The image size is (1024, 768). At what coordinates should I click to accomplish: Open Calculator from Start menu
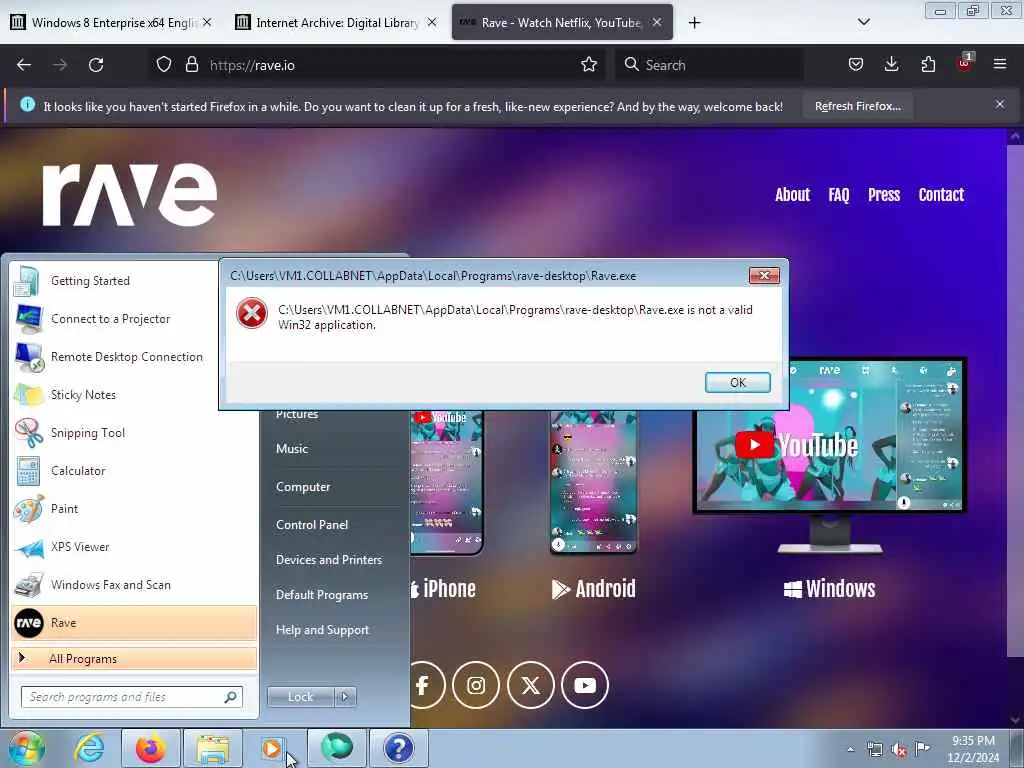click(x=134, y=470)
